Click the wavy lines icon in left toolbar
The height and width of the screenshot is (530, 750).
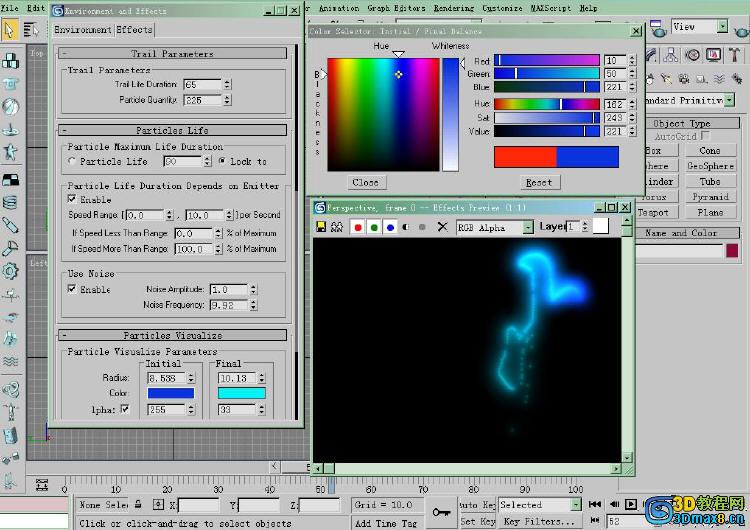coord(11,361)
